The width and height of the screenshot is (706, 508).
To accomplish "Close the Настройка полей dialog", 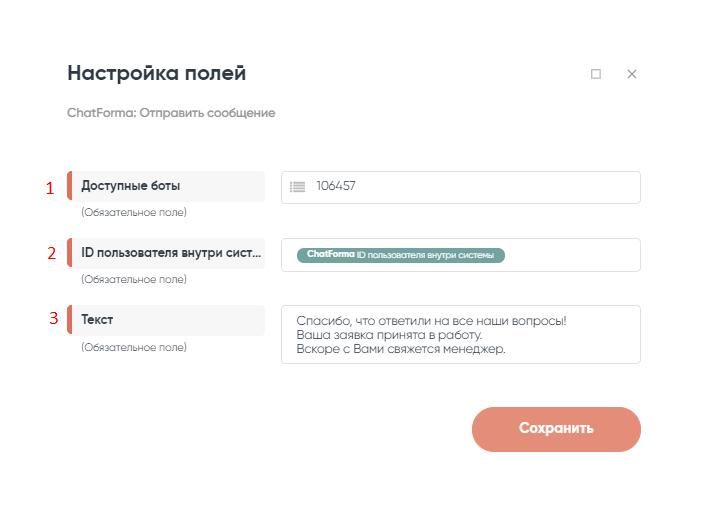I will tap(632, 74).
